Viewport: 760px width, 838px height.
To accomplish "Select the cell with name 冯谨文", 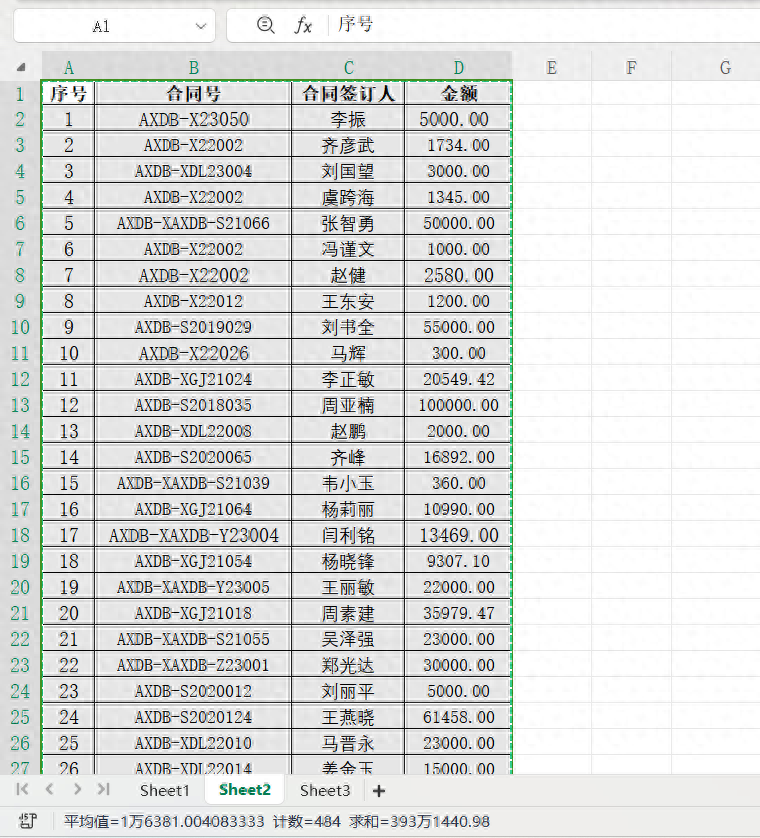I will pyautogui.click(x=348, y=249).
